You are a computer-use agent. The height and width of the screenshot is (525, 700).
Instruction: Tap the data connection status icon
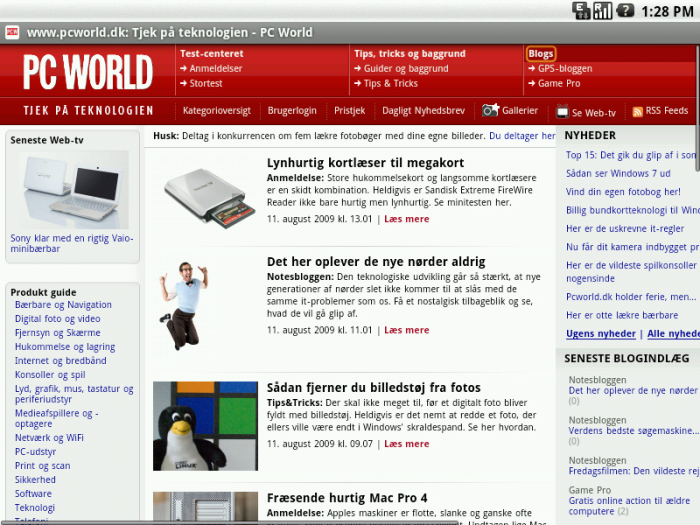coord(581,10)
